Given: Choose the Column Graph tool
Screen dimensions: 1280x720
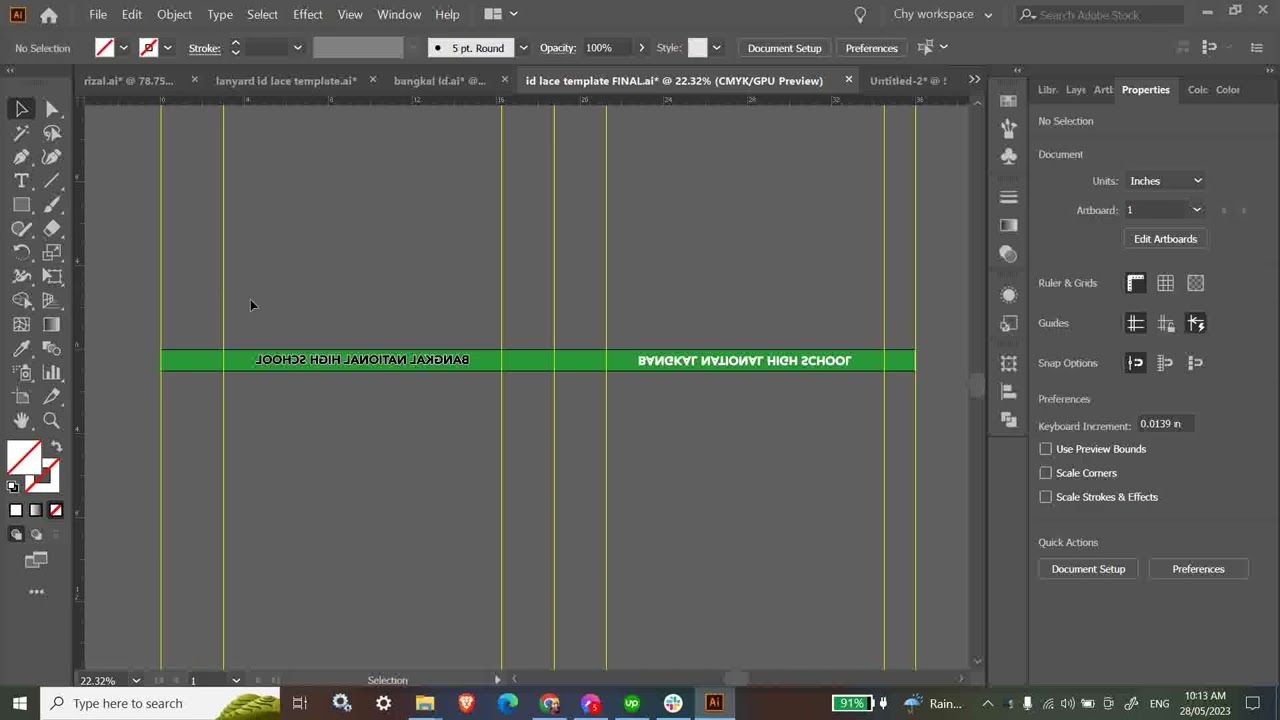Looking at the screenshot, I should (x=52, y=373).
